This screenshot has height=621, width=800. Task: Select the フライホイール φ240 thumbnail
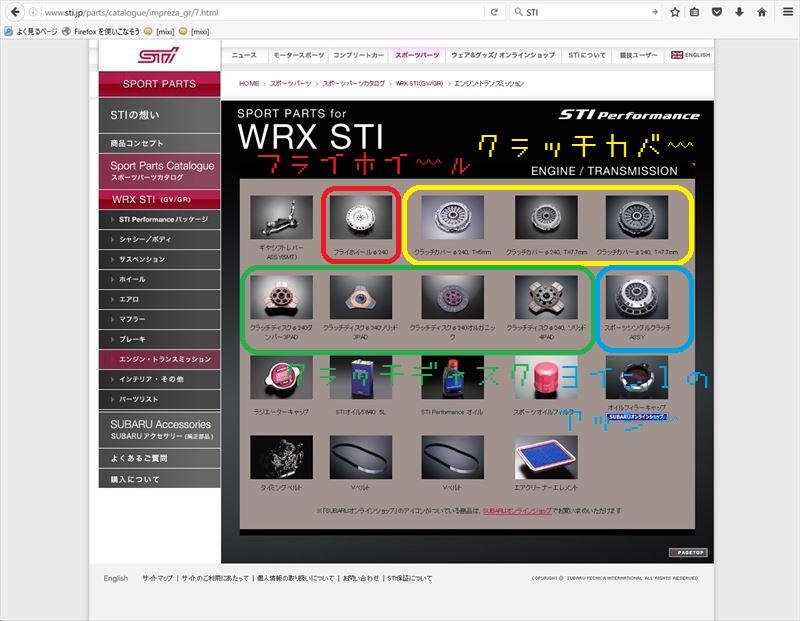pyautogui.click(x=361, y=217)
